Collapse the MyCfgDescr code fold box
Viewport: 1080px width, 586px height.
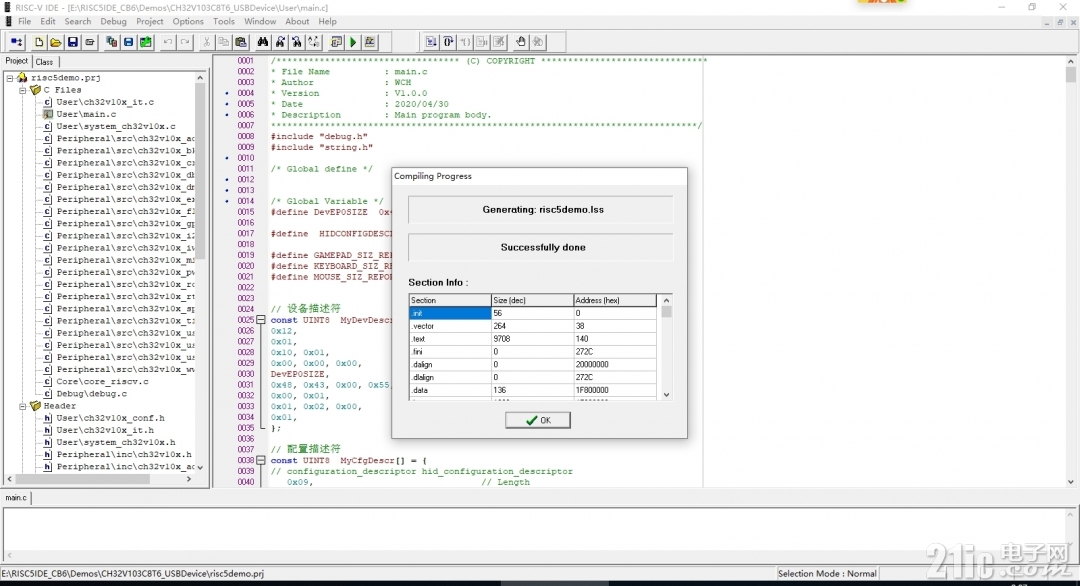[261, 460]
